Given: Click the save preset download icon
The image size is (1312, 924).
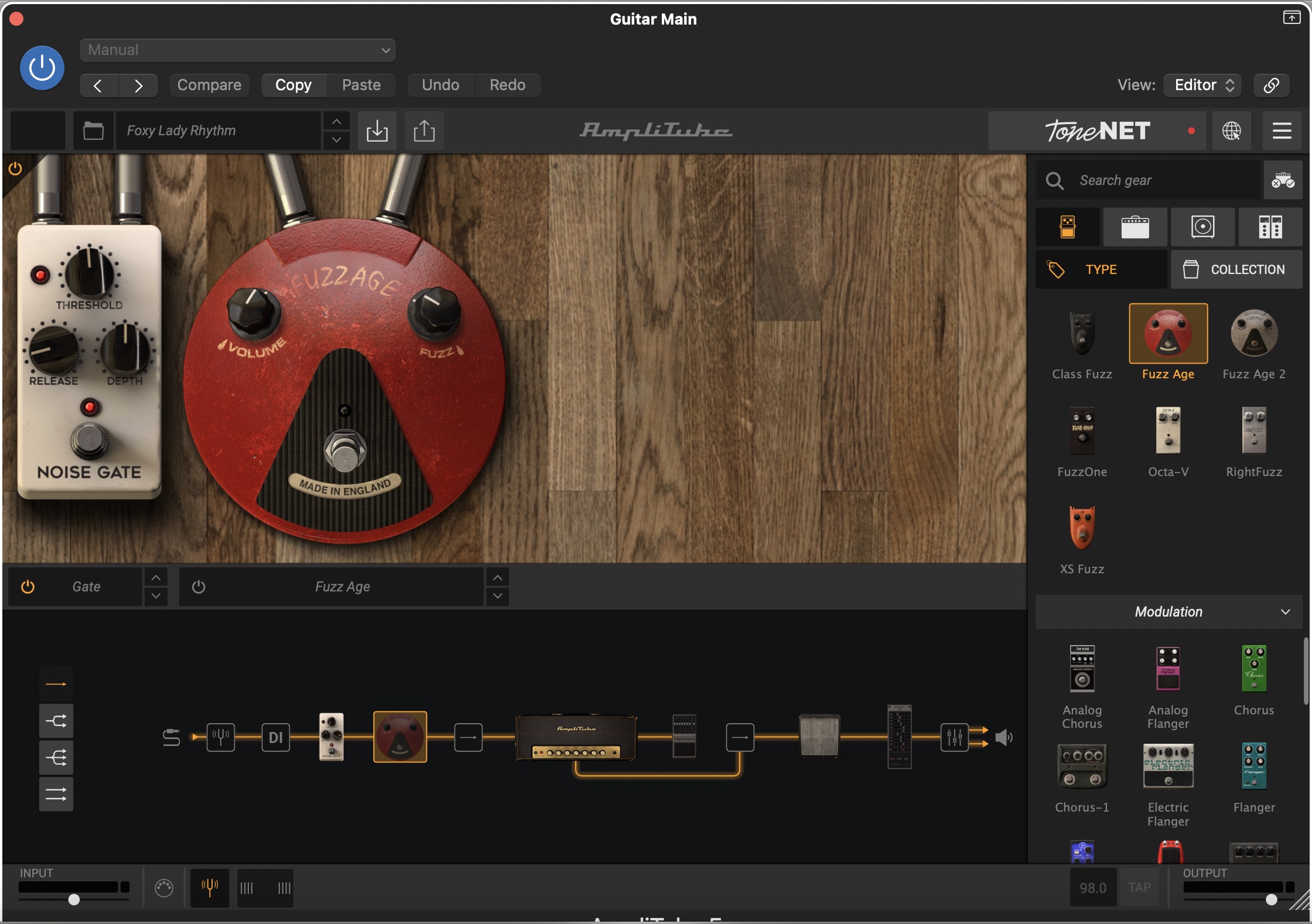Looking at the screenshot, I should [x=377, y=131].
